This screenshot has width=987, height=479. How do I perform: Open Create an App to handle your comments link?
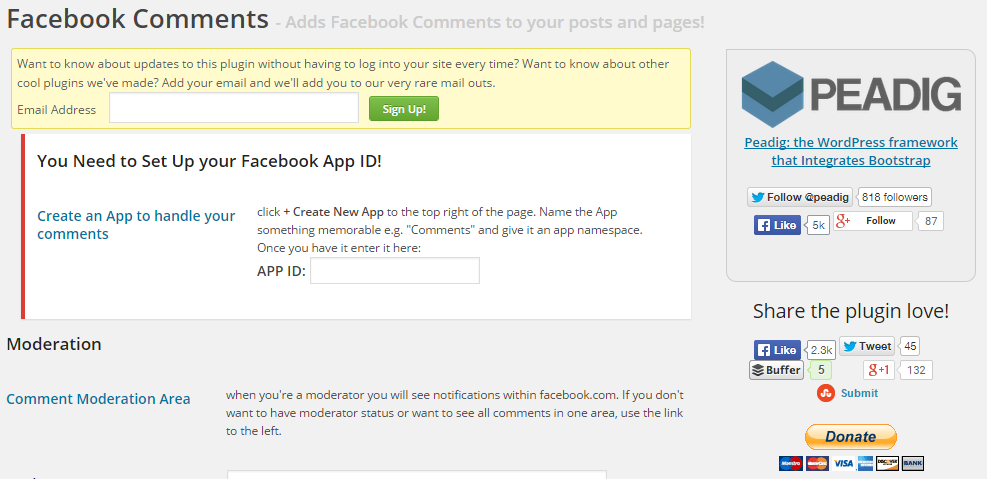[137, 225]
